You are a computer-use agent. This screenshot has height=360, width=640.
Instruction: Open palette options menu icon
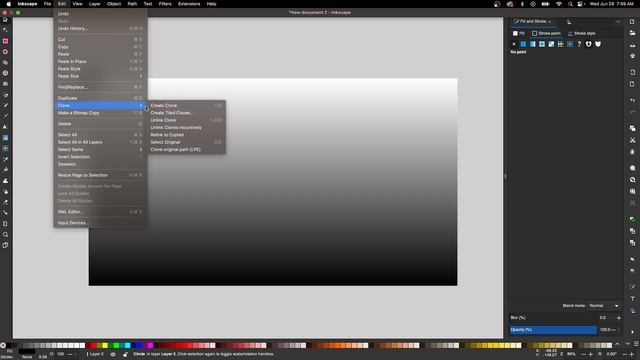(636, 344)
